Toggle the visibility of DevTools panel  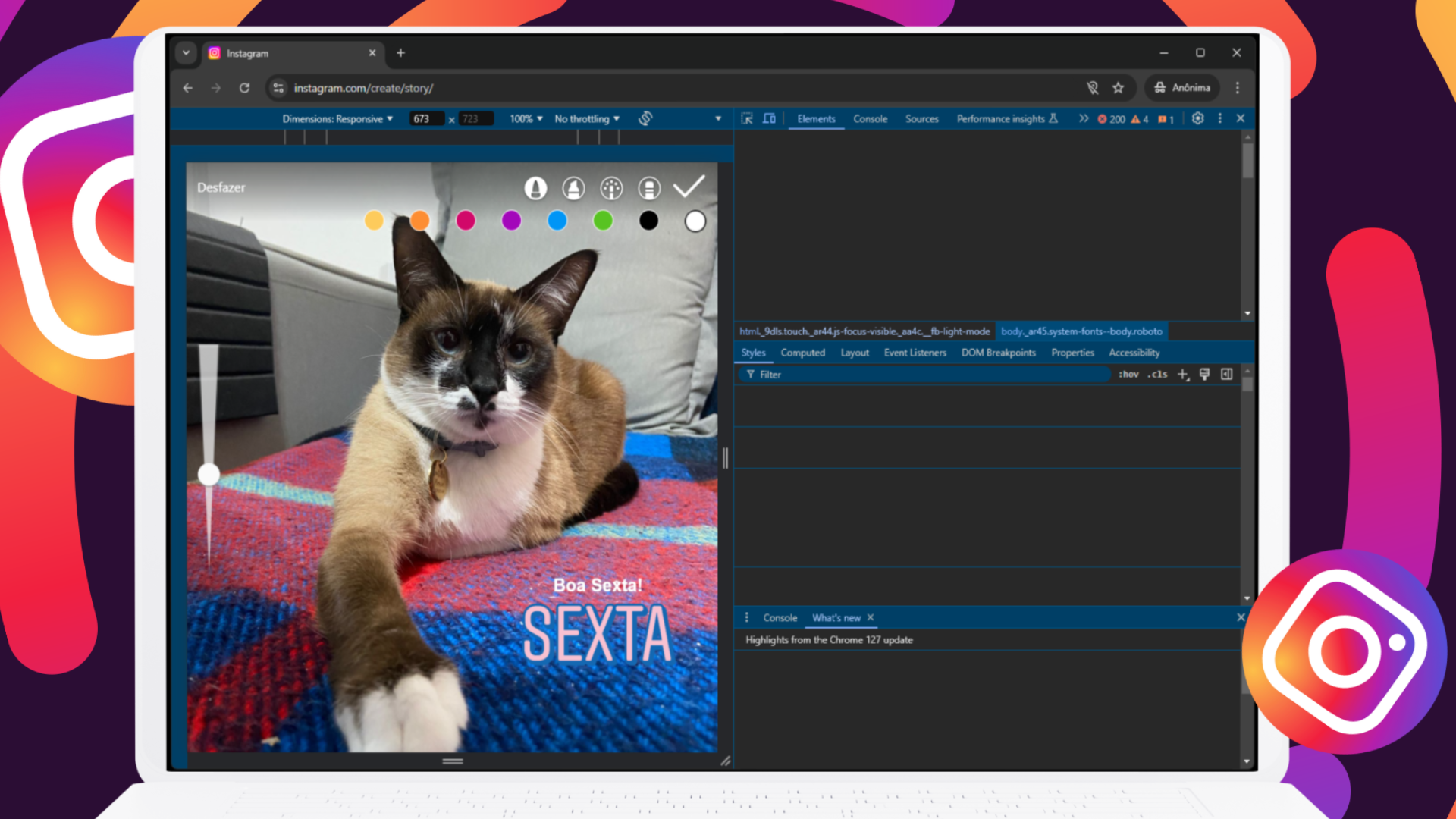tap(1239, 118)
